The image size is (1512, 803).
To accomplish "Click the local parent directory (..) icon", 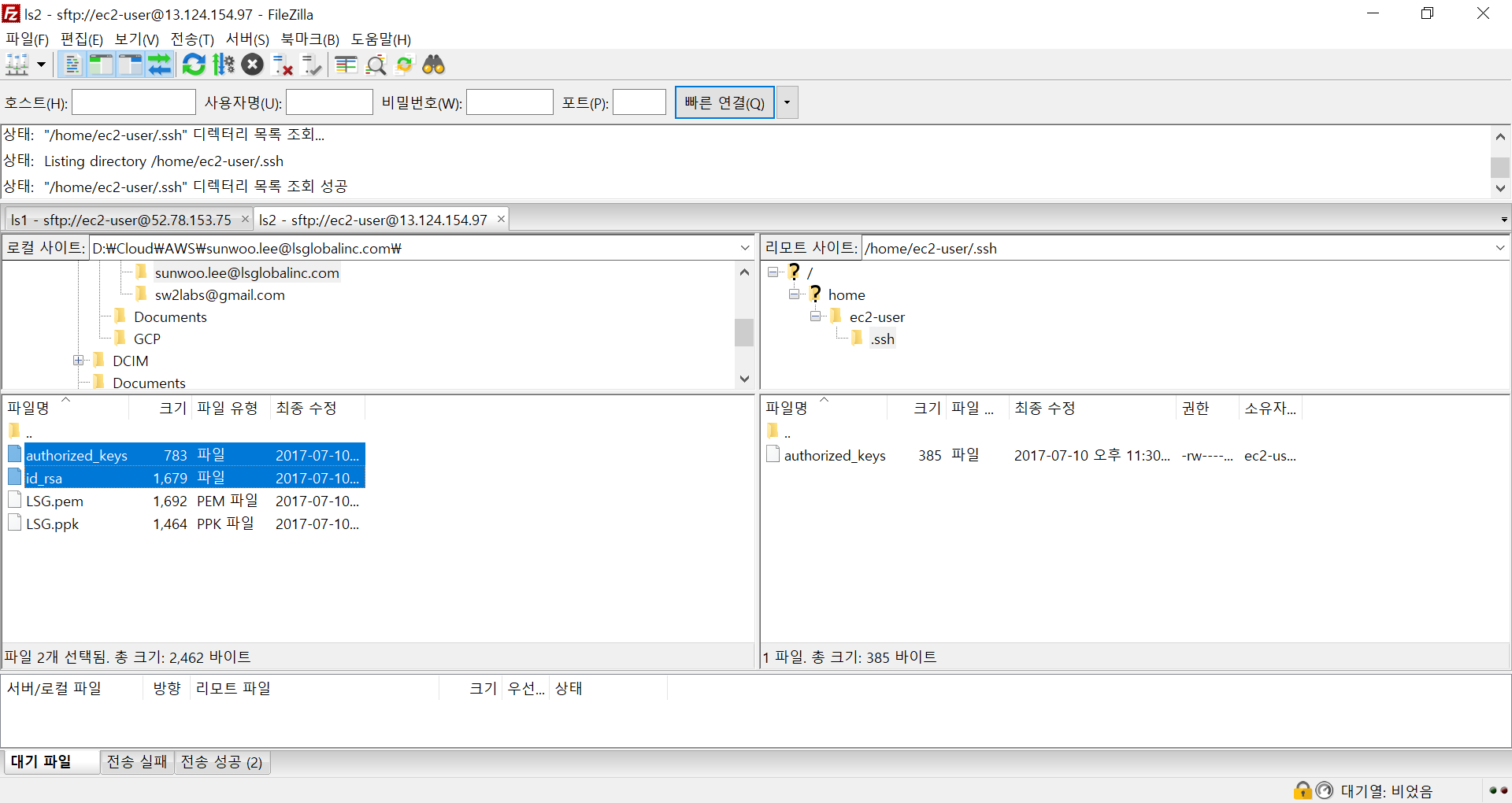I will pos(14,431).
